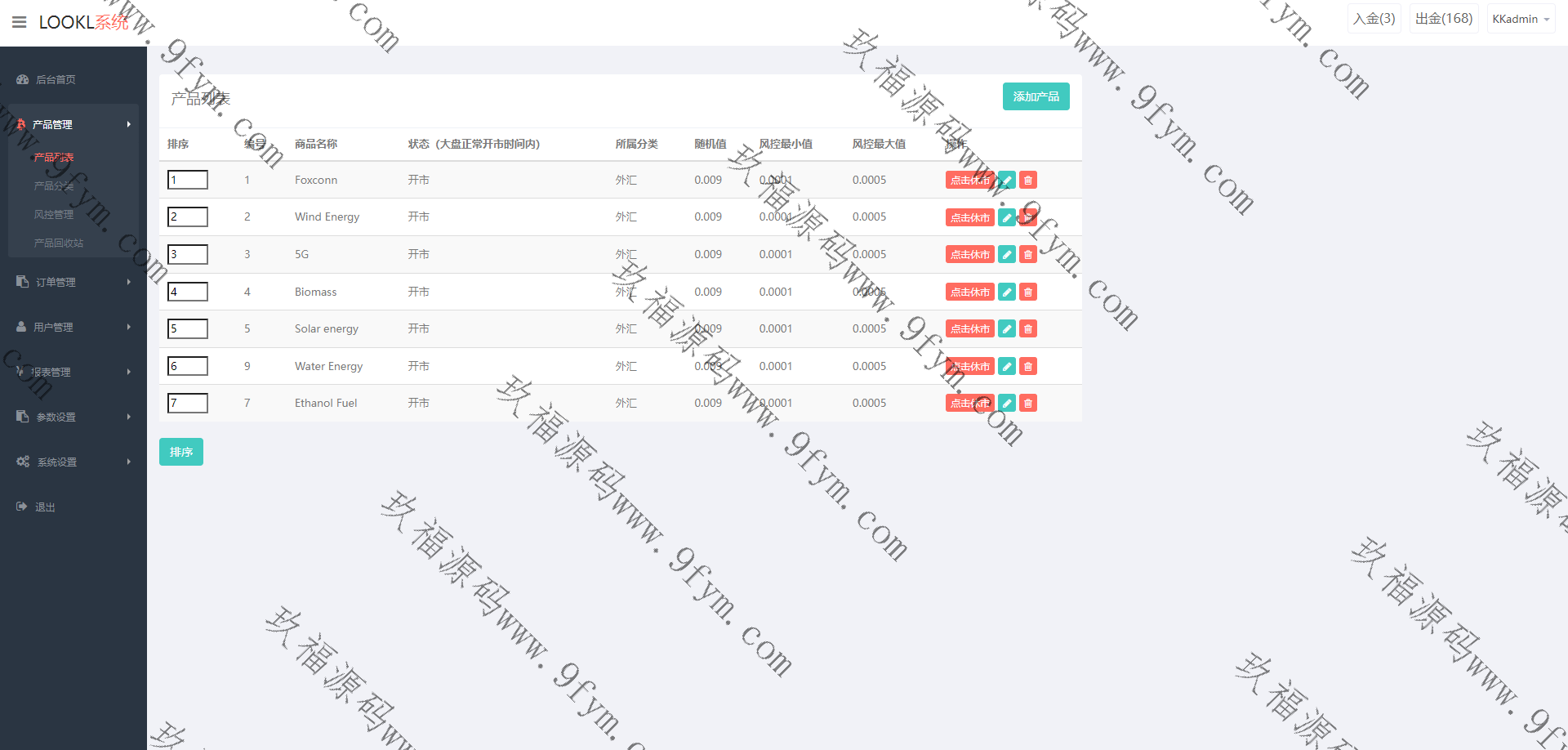Toggle Foxconn market closed with 点击休市

(x=969, y=181)
